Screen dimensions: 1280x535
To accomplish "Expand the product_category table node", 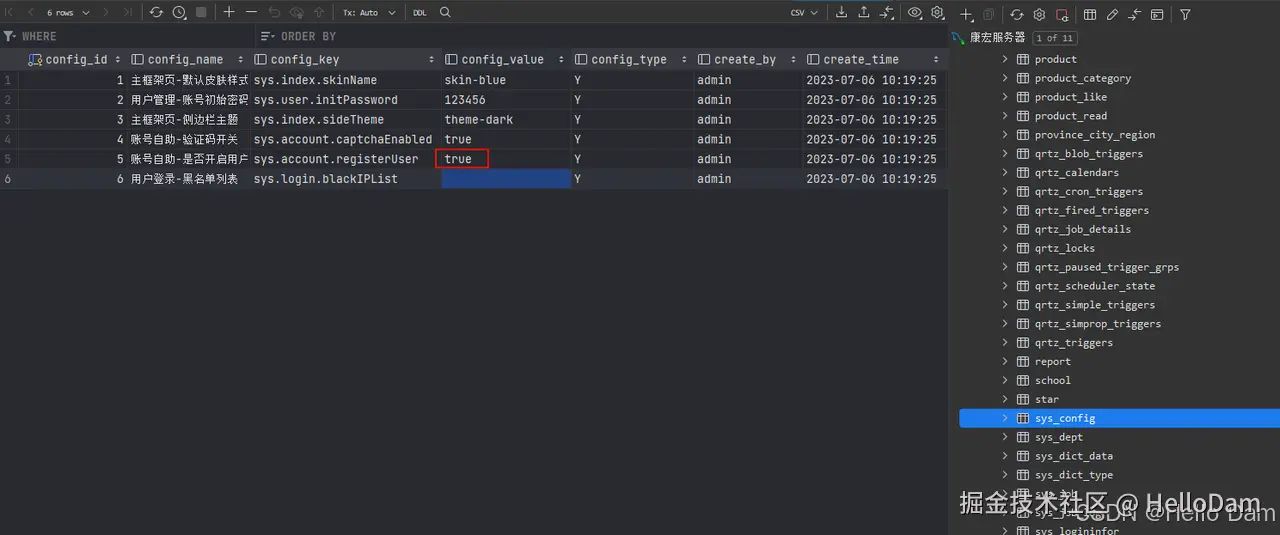I will click(x=1005, y=78).
